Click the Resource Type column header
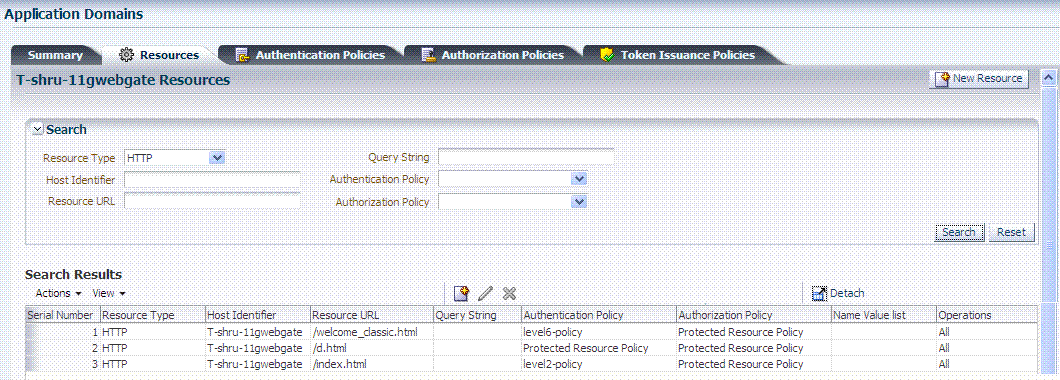The image size is (1060, 380). 152,315
